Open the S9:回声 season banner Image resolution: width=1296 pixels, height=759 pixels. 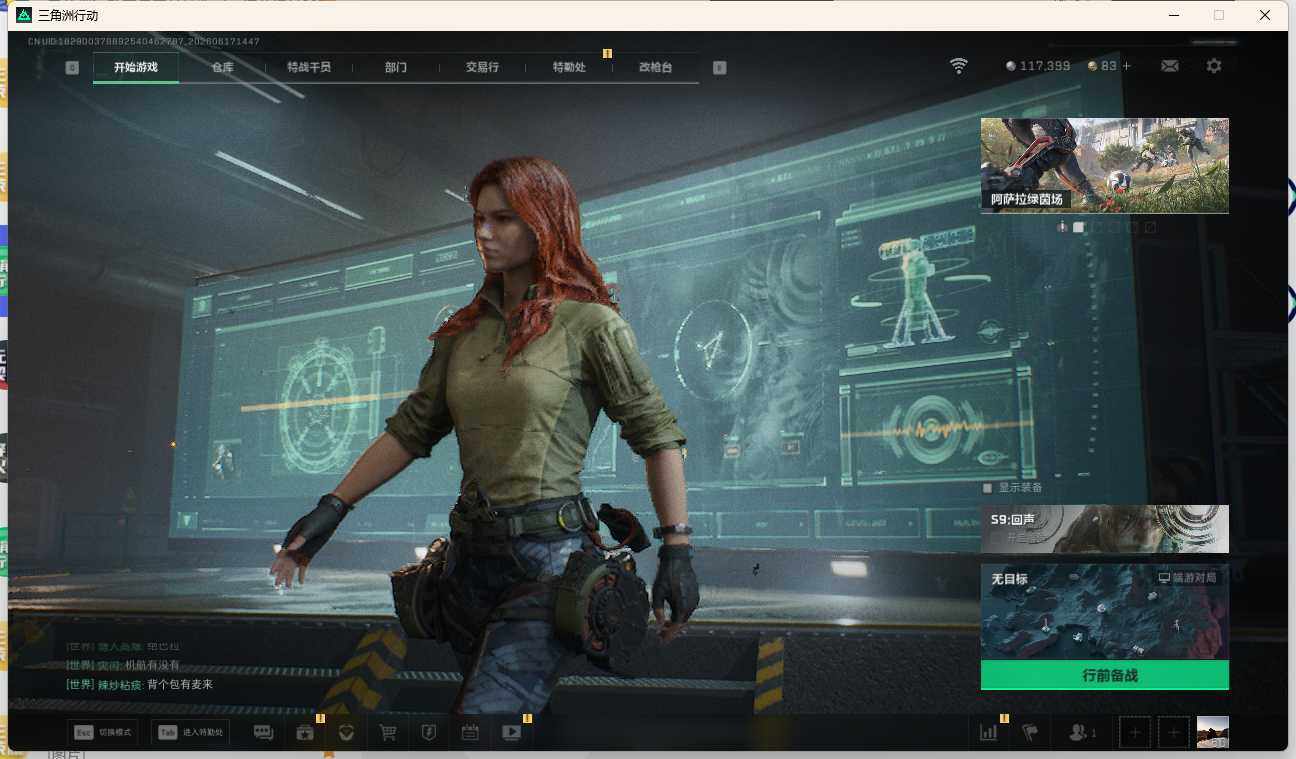(x=1105, y=529)
